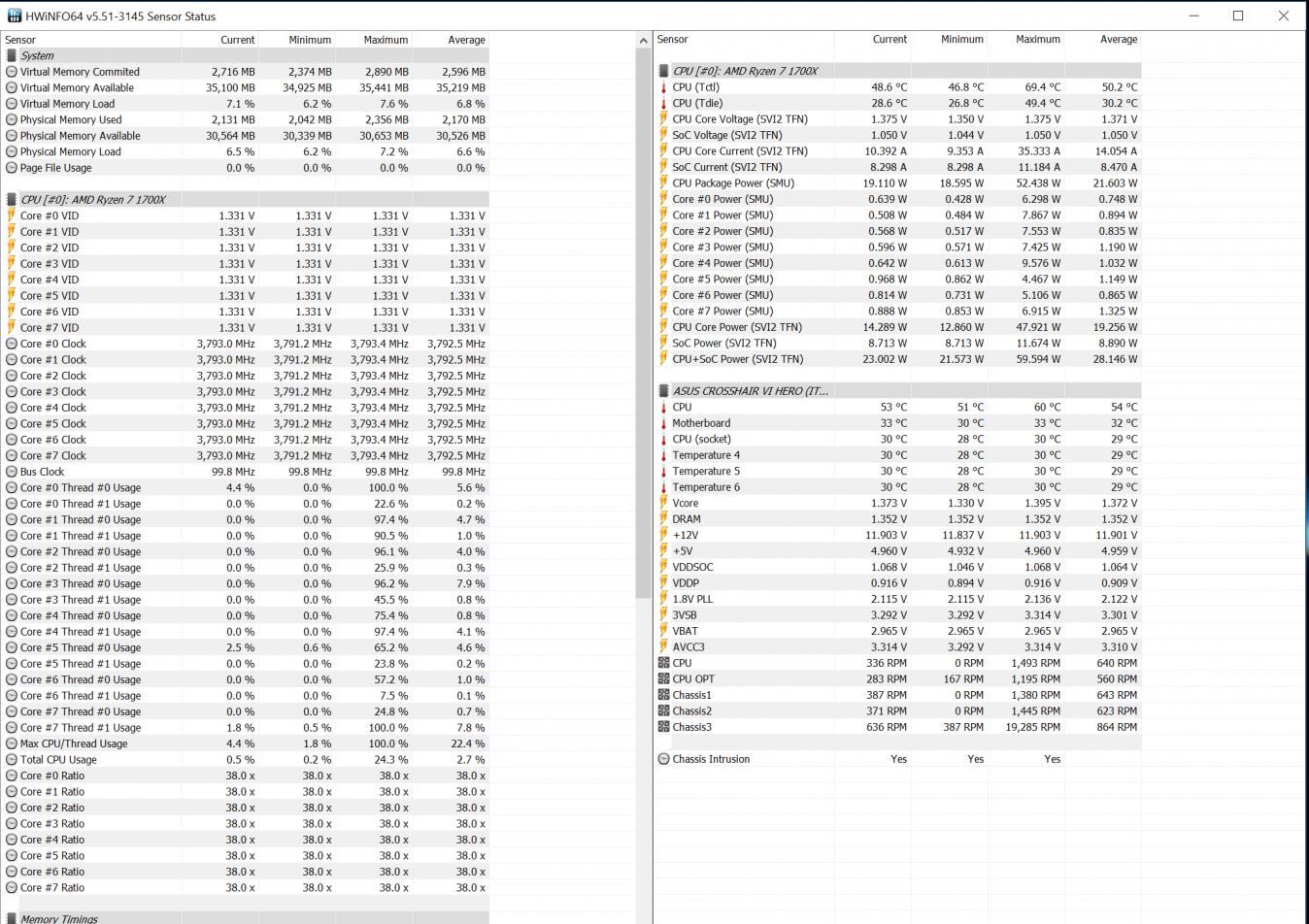The image size is (1309, 924).
Task: Click the 69.4 °C CPU (Tctl) maximum value
Action: [1040, 87]
